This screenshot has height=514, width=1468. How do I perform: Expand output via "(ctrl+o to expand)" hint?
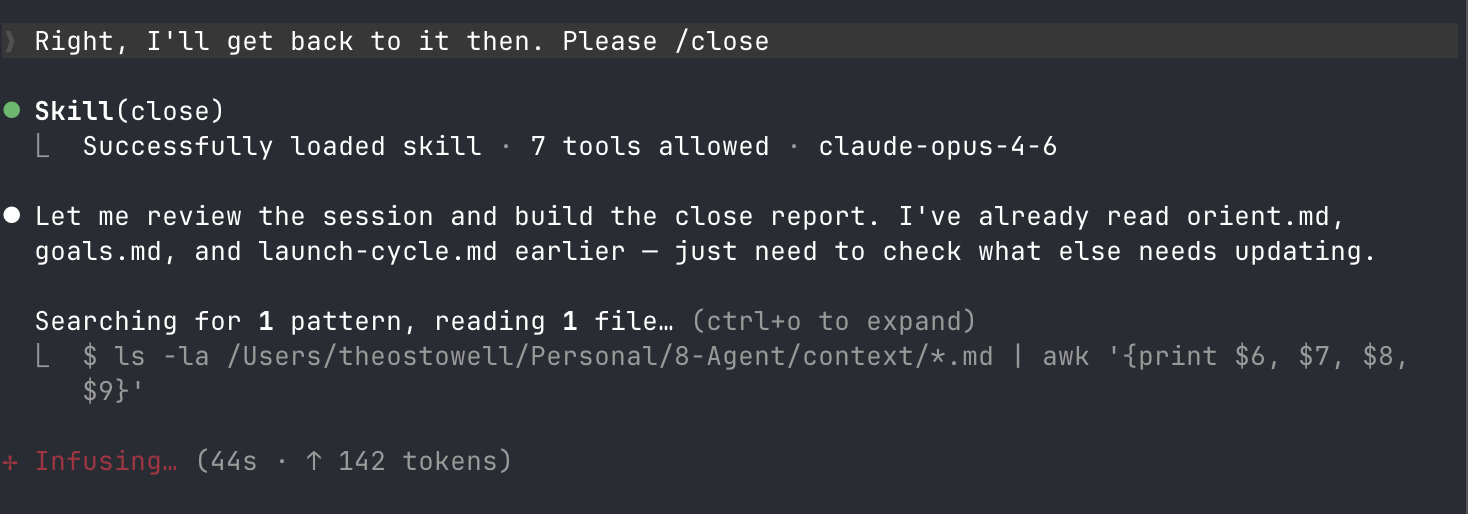pyautogui.click(x=832, y=322)
